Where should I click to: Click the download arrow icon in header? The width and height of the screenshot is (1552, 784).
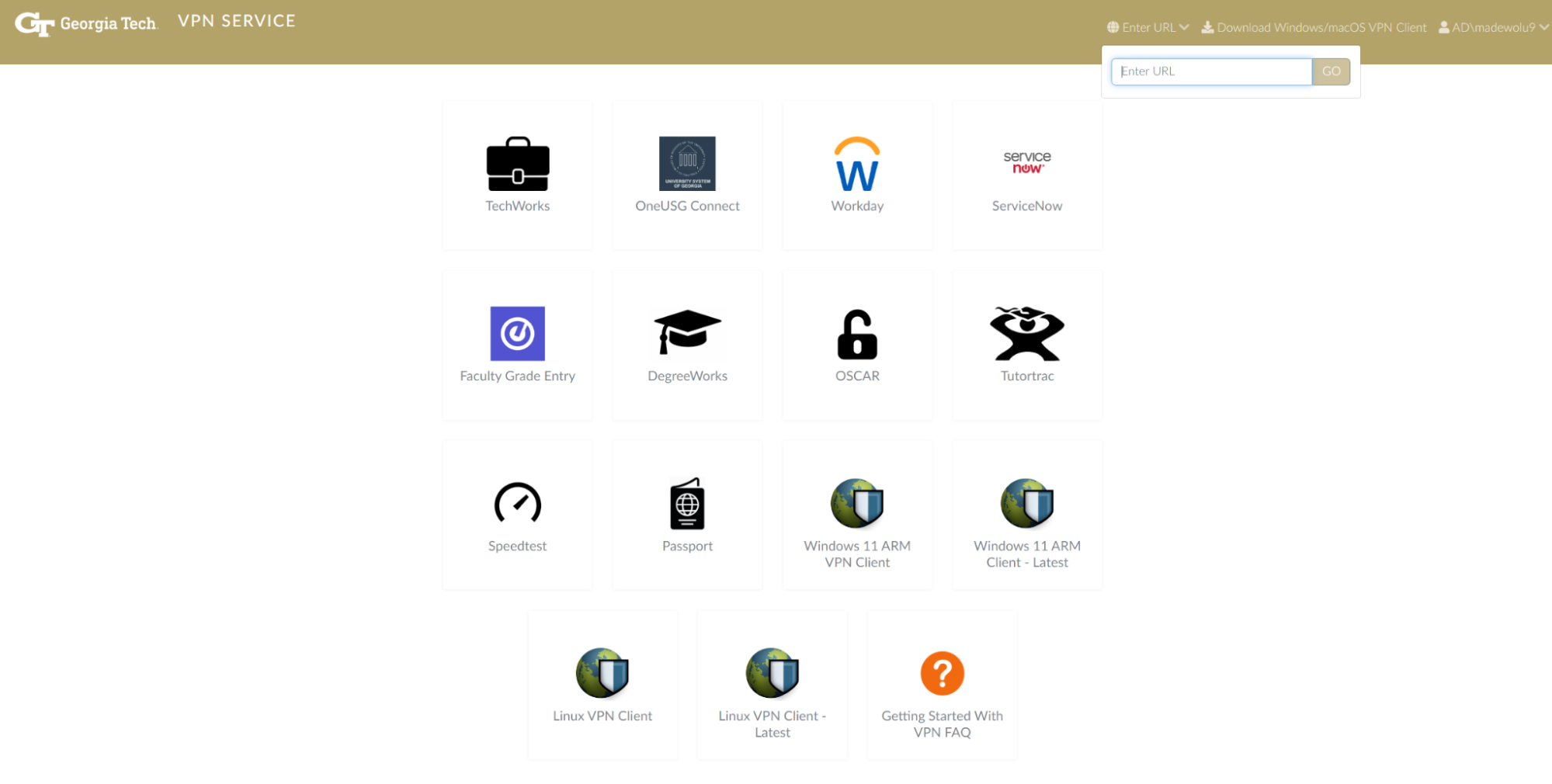(1207, 27)
